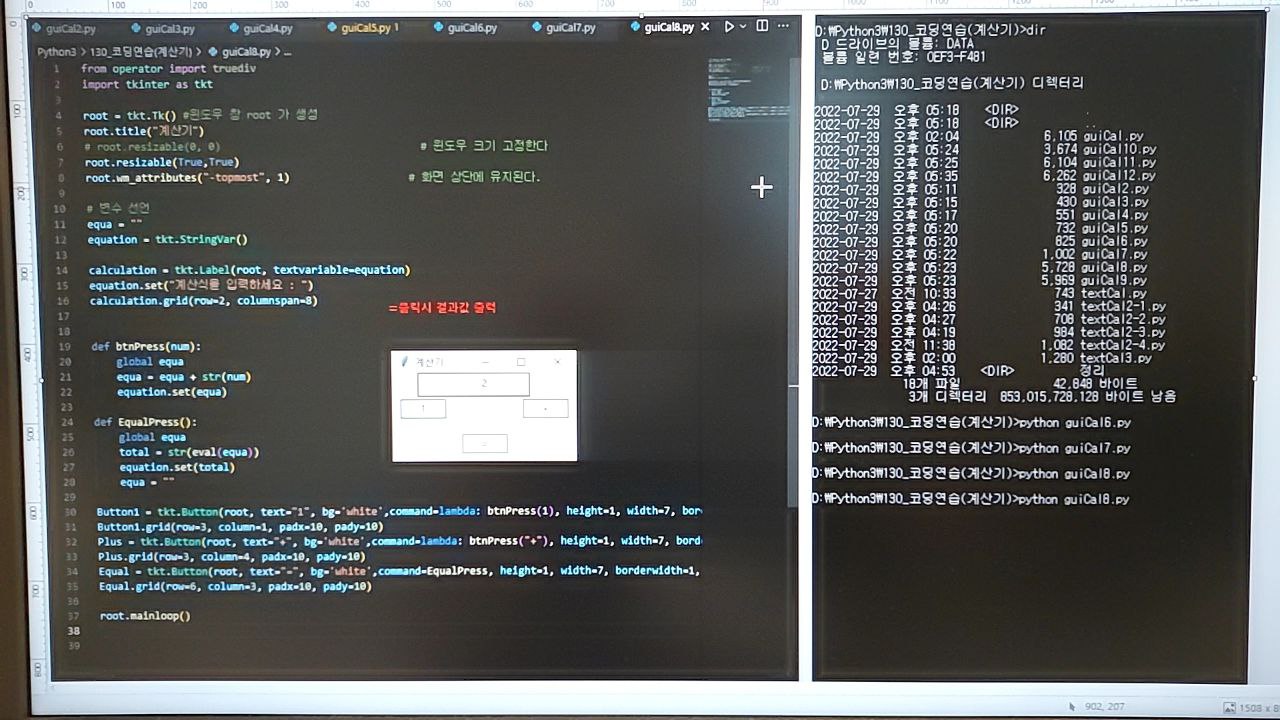Screen dimensions: 1280x720
Task: Minimize the 계산기 window
Action: (x=485, y=361)
